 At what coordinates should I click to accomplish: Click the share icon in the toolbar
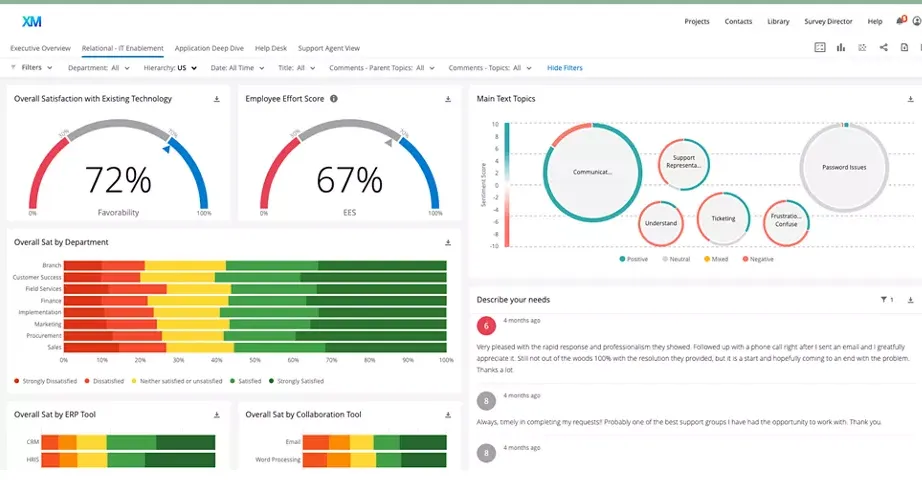pyautogui.click(x=883, y=47)
